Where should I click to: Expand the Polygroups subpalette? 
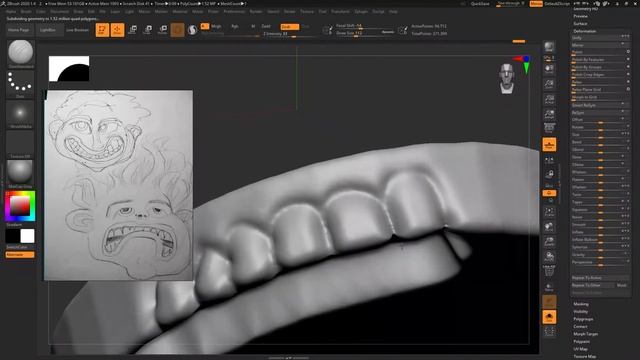(x=583, y=319)
